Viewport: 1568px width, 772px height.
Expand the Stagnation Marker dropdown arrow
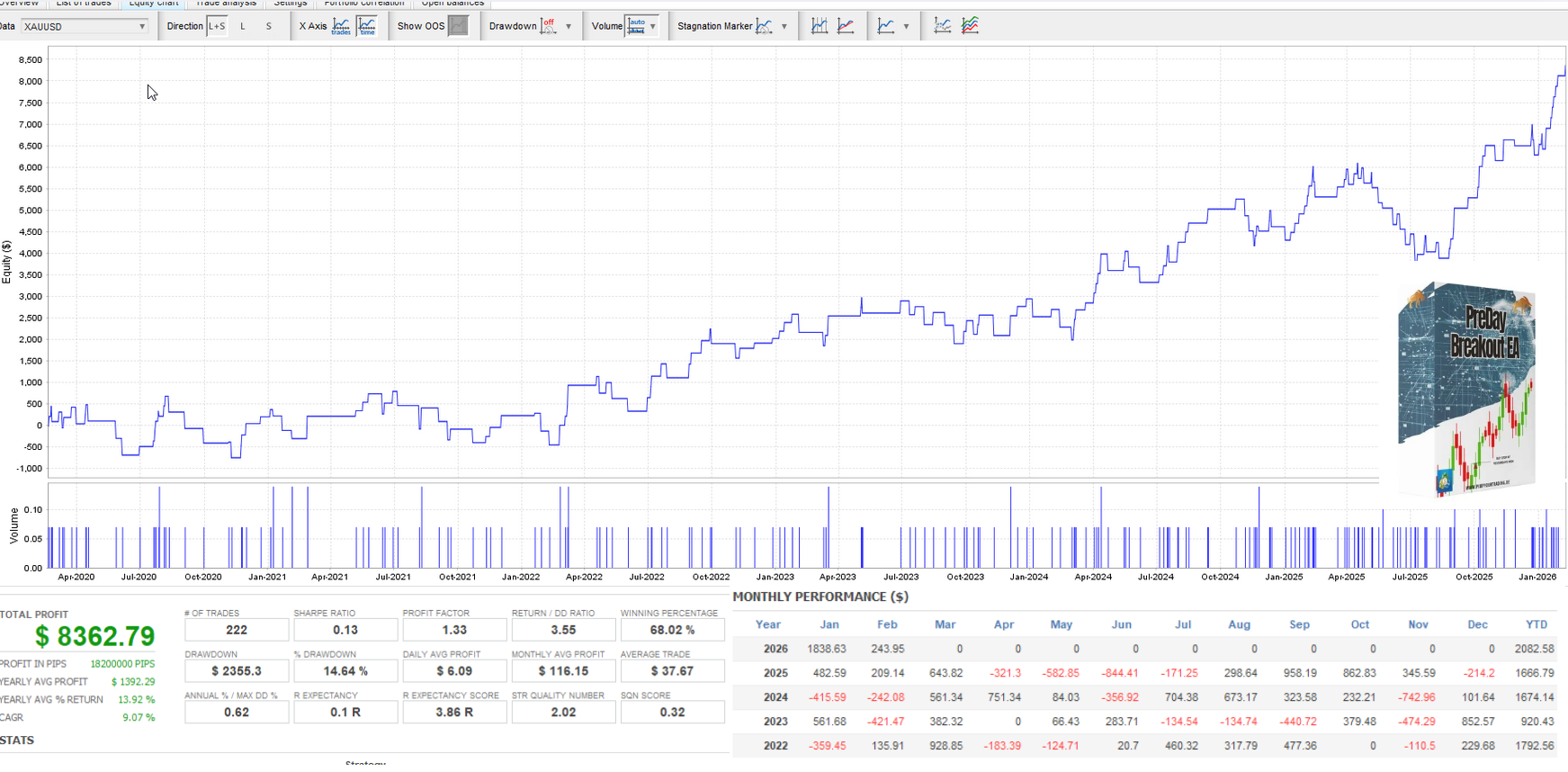pos(784,26)
